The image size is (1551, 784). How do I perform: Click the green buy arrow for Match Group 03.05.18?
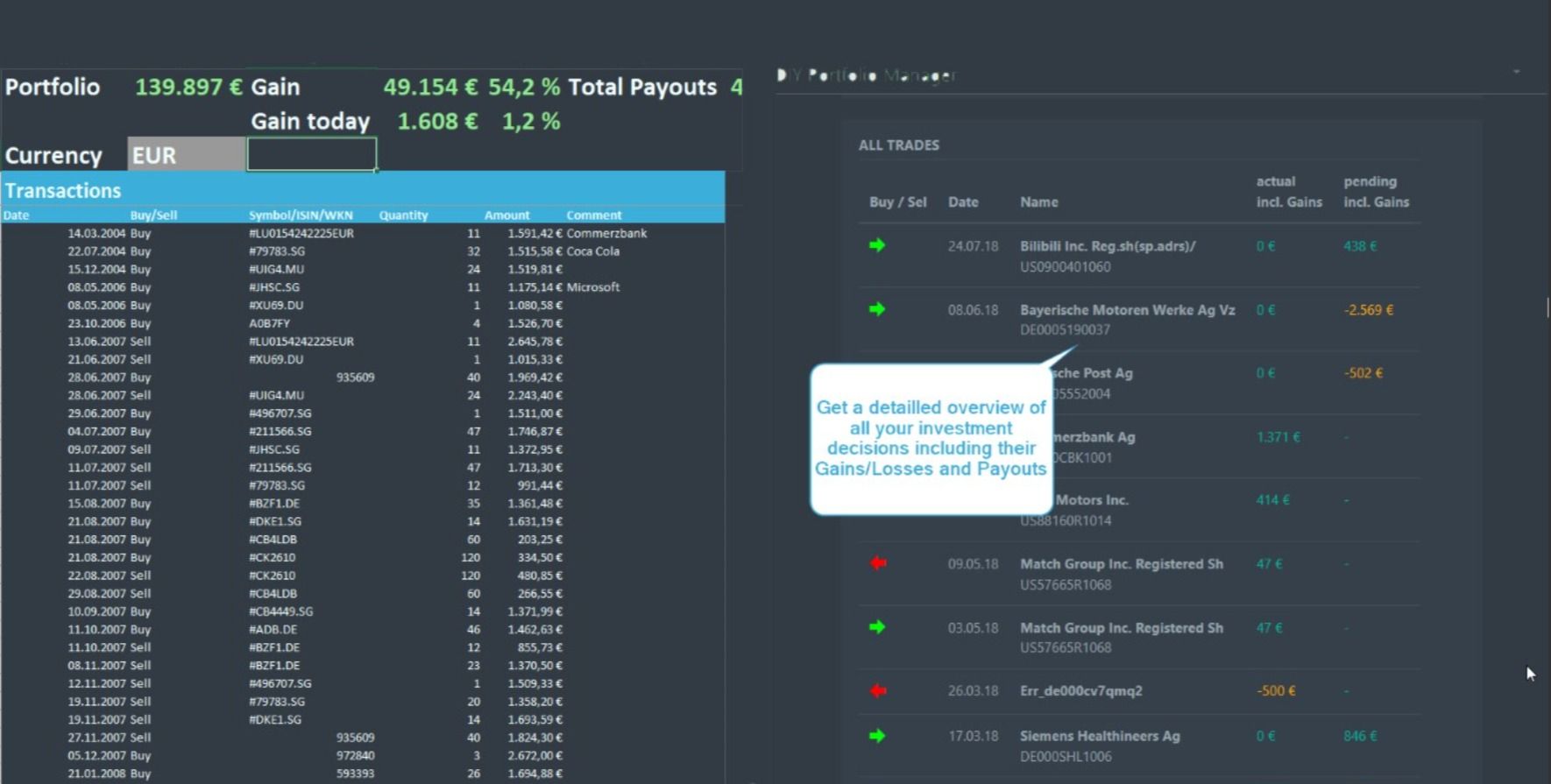[877, 627]
